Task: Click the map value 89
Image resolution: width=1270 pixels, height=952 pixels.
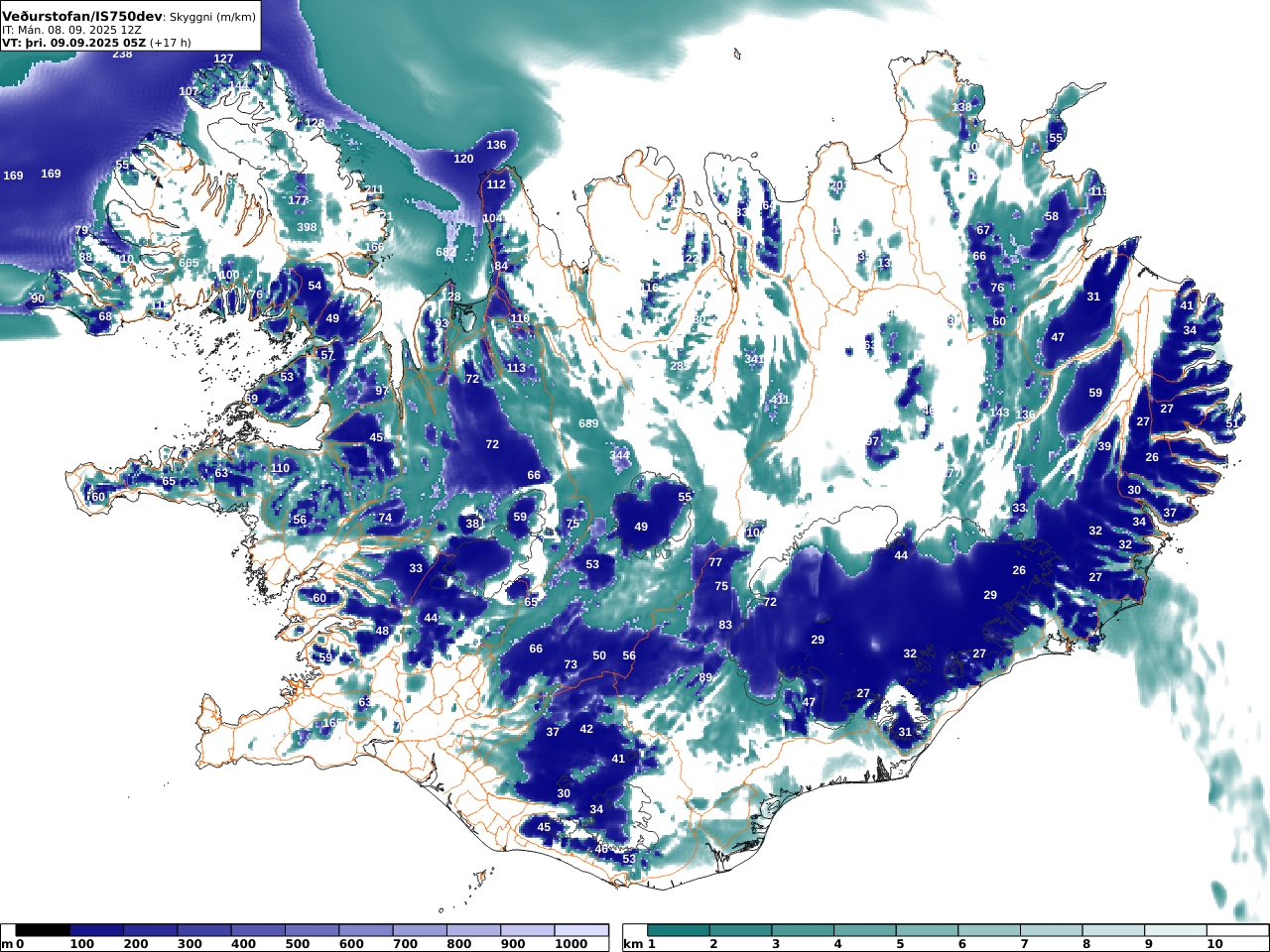Action: coord(705,677)
